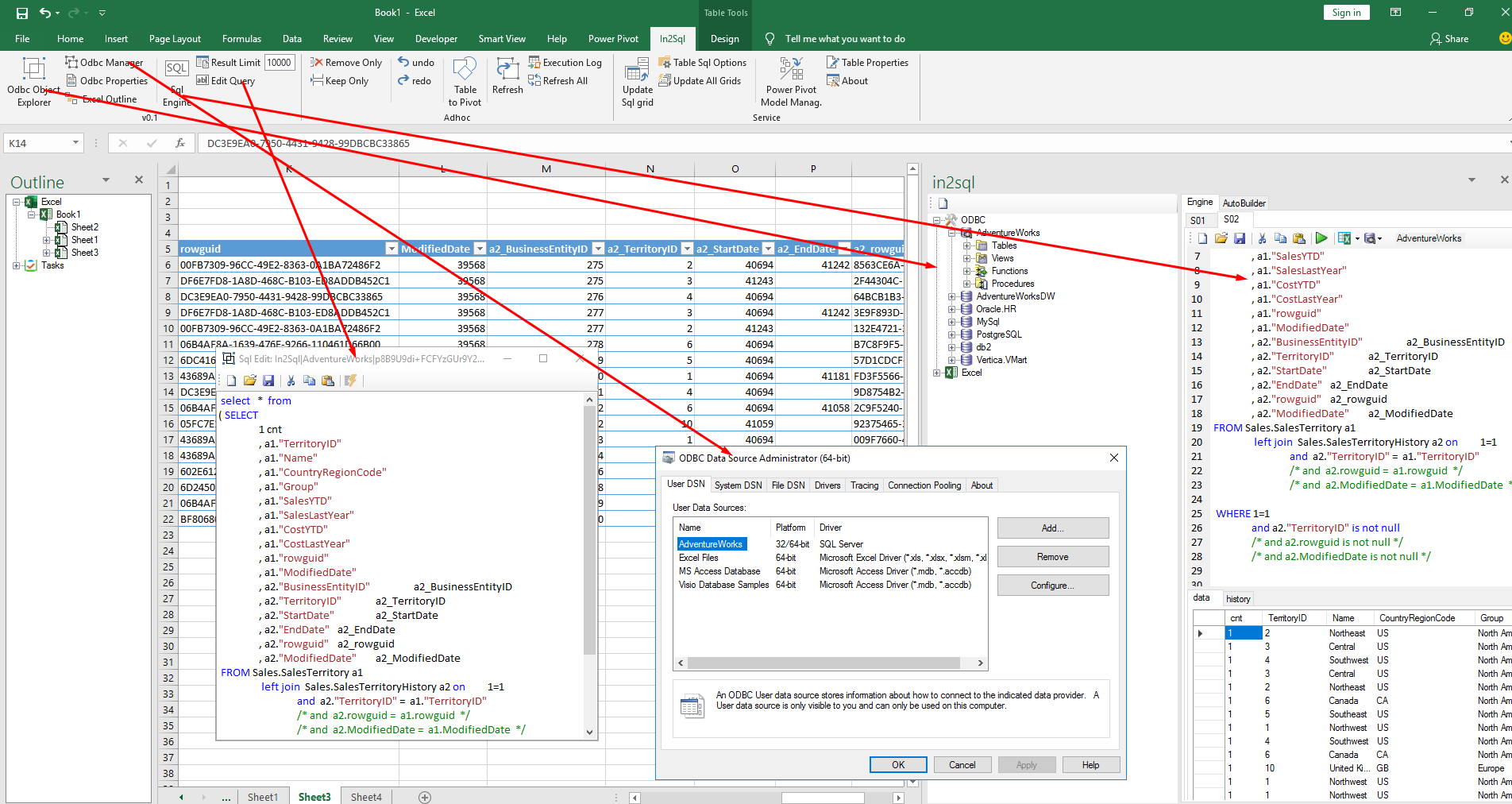This screenshot has width=1512, height=804.
Task: Open ModifiedDate column filter dropdown
Action: [x=479, y=249]
